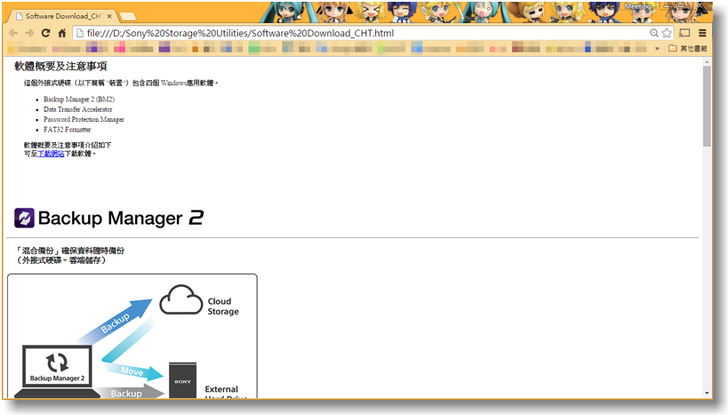This screenshot has width=728, height=415.
Task: Open the zoom magnifier icon in address bar
Action: pos(654,33)
